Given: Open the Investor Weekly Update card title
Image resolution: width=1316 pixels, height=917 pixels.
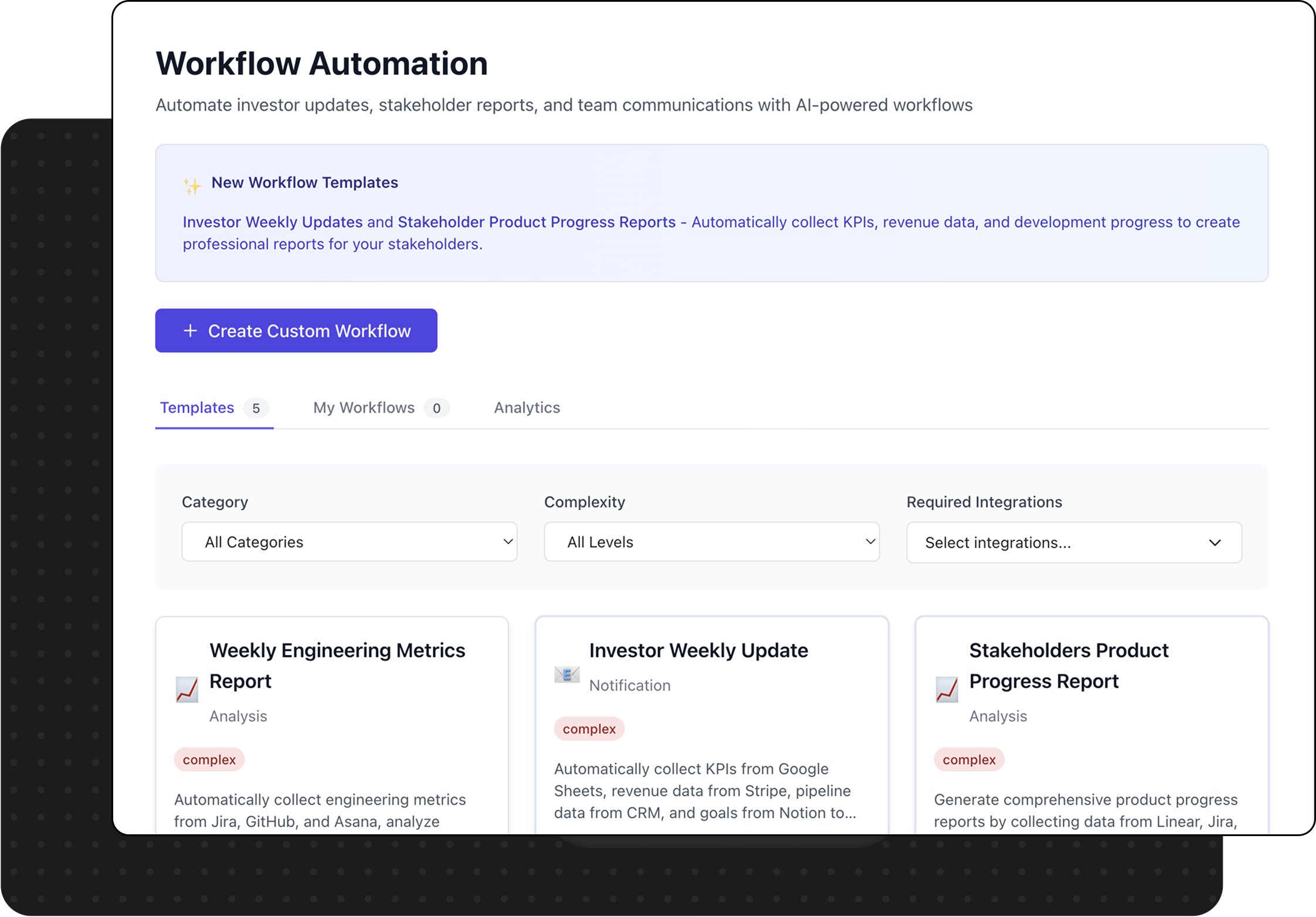Looking at the screenshot, I should [x=698, y=650].
